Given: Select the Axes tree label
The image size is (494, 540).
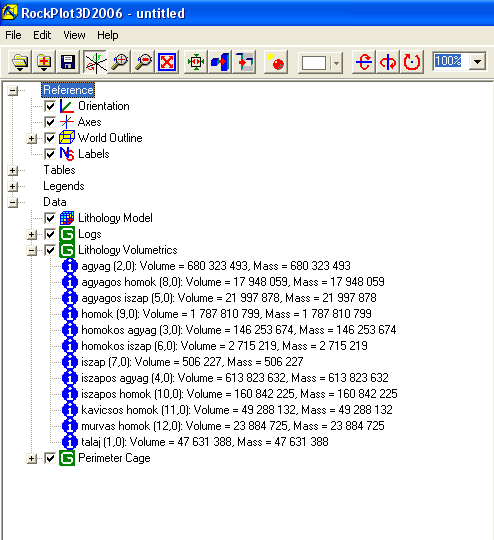Looking at the screenshot, I should pos(90,122).
